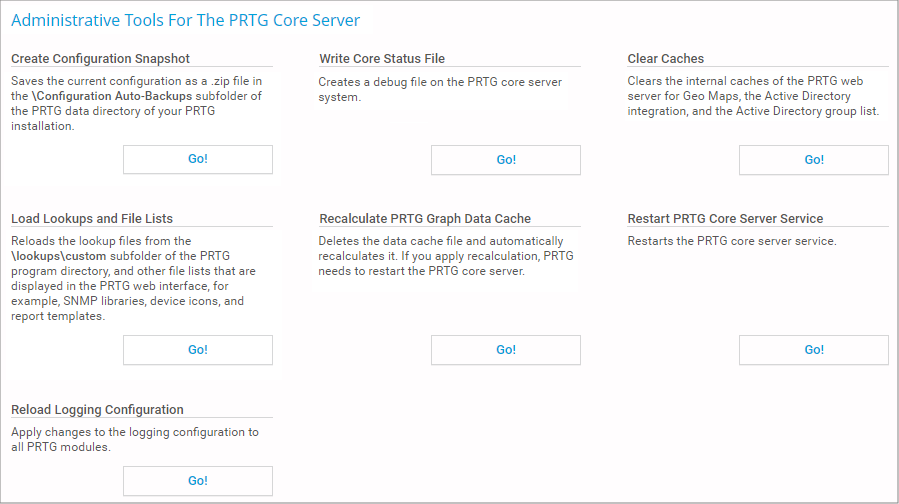Click the description about applying logging changes
Viewport: 899px width, 504px height.
pos(134,440)
